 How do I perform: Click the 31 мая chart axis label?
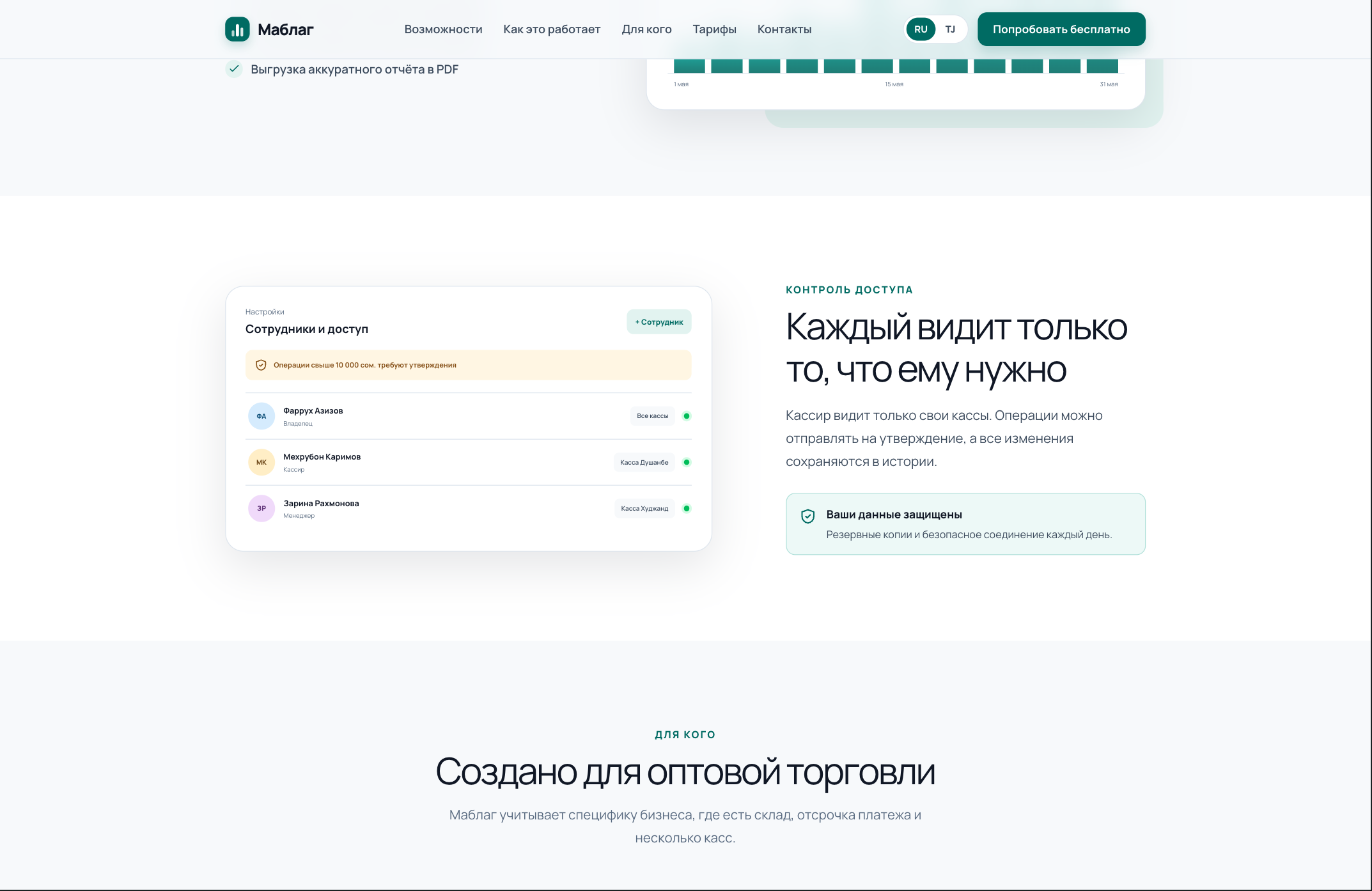(x=1109, y=84)
